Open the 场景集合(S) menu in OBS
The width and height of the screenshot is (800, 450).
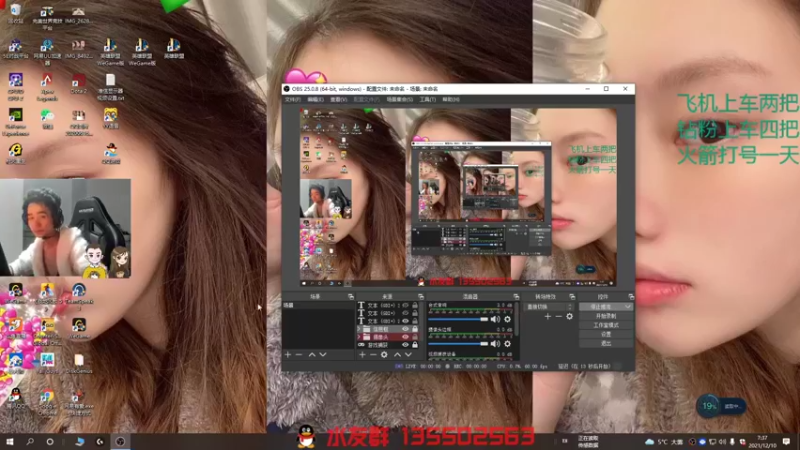pos(399,99)
